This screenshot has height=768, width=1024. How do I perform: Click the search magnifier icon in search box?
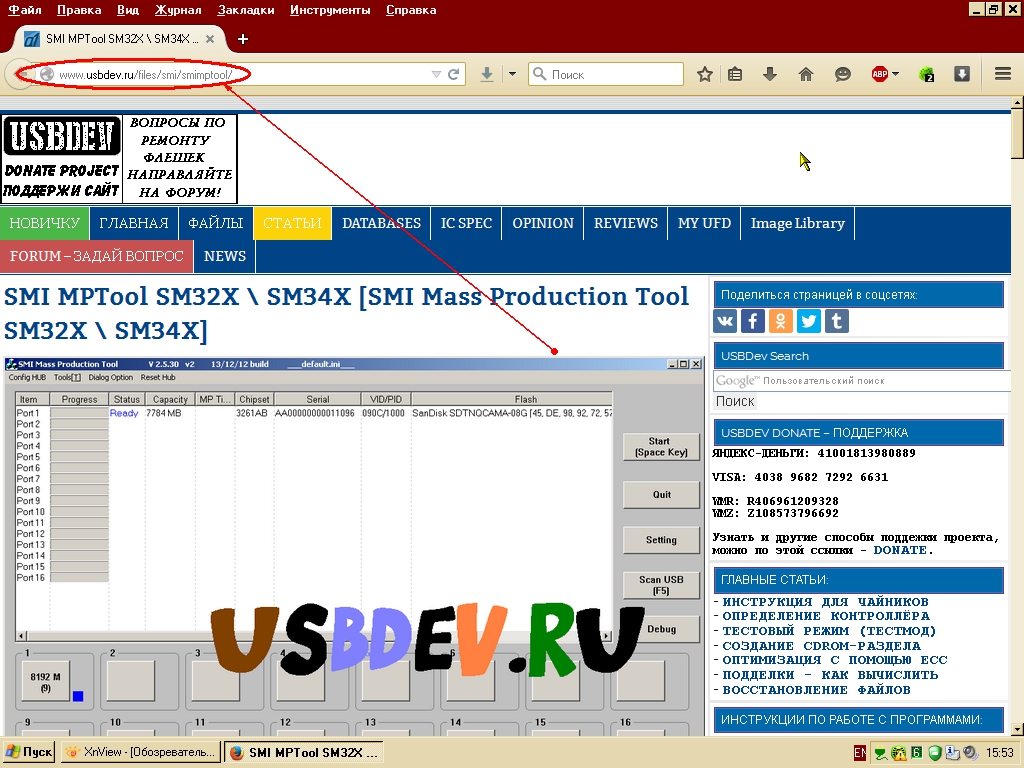(539, 74)
